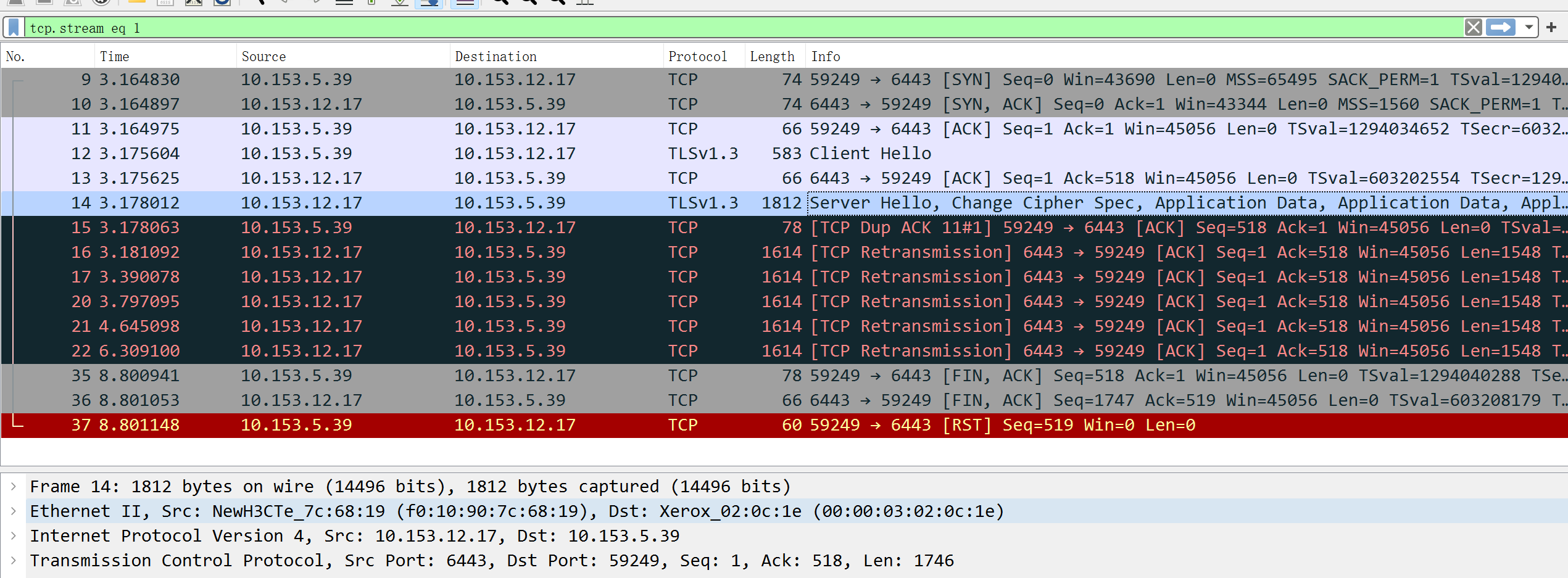Image resolution: width=1568 pixels, height=578 pixels.
Task: Click the plus button to add a filter button
Action: click(1552, 27)
